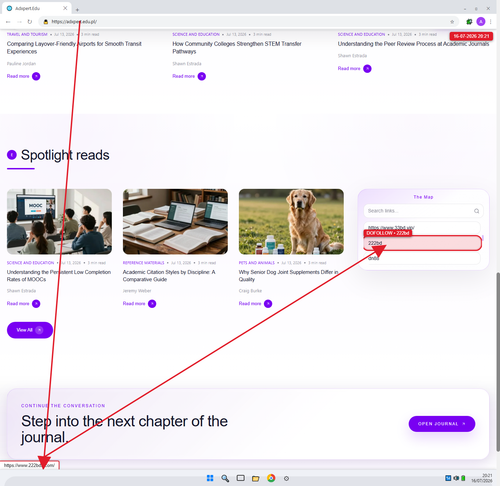Open File Explorer from the taskbar
Image resolution: width=500 pixels, height=486 pixels.
point(256,479)
